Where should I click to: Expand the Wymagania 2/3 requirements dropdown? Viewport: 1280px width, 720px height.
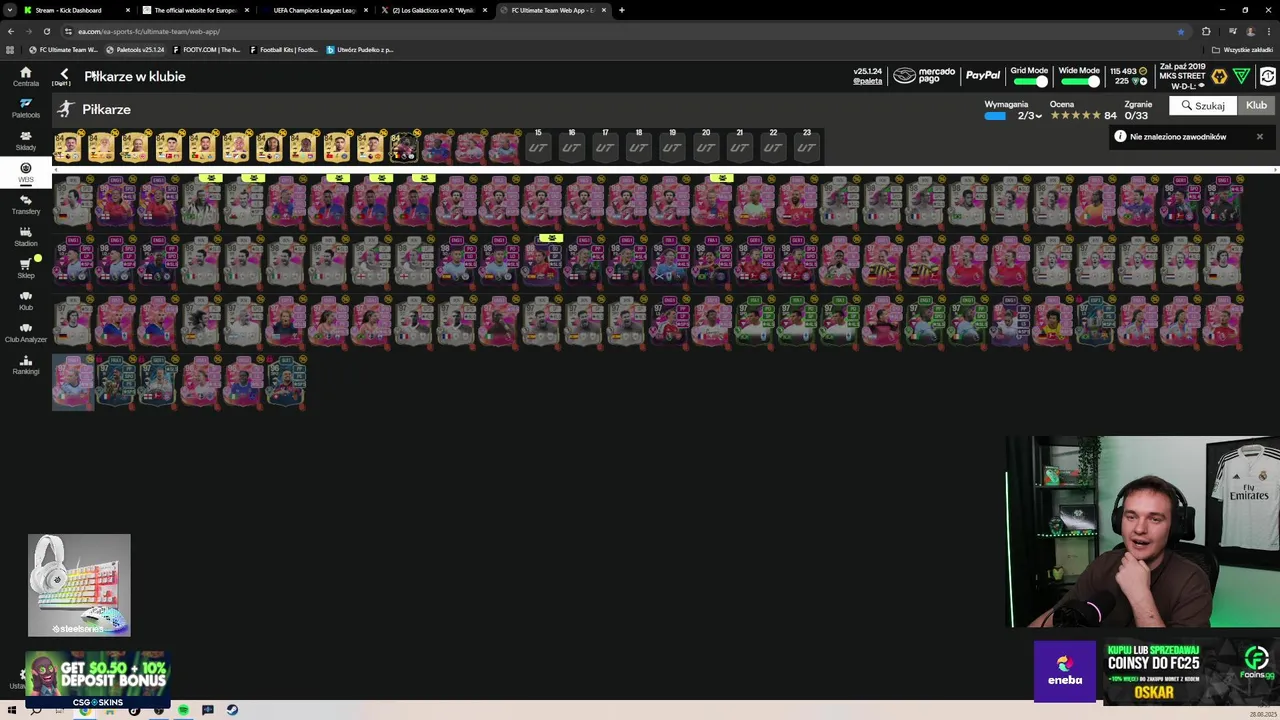(1030, 116)
